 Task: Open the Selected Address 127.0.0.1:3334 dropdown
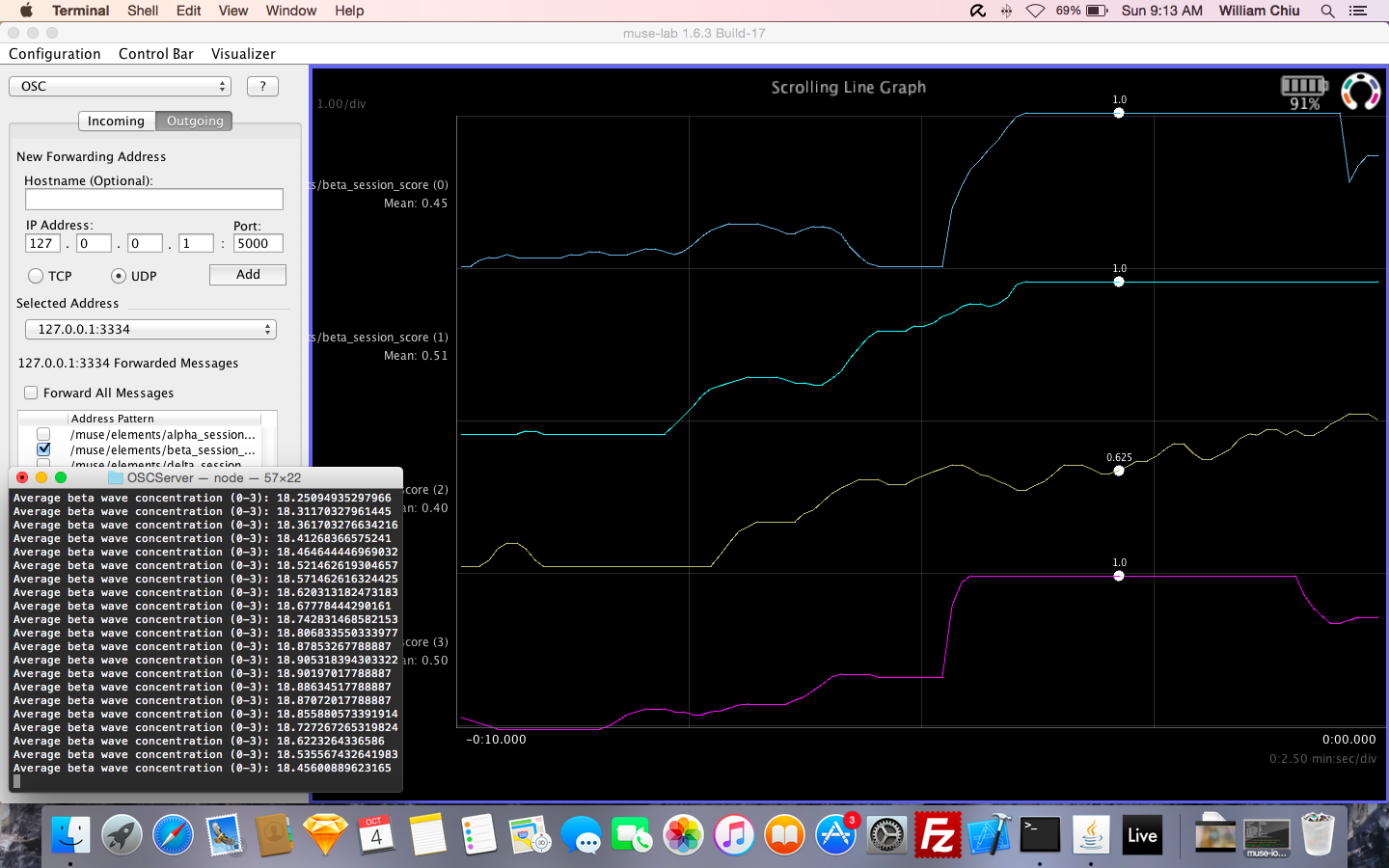(x=150, y=329)
